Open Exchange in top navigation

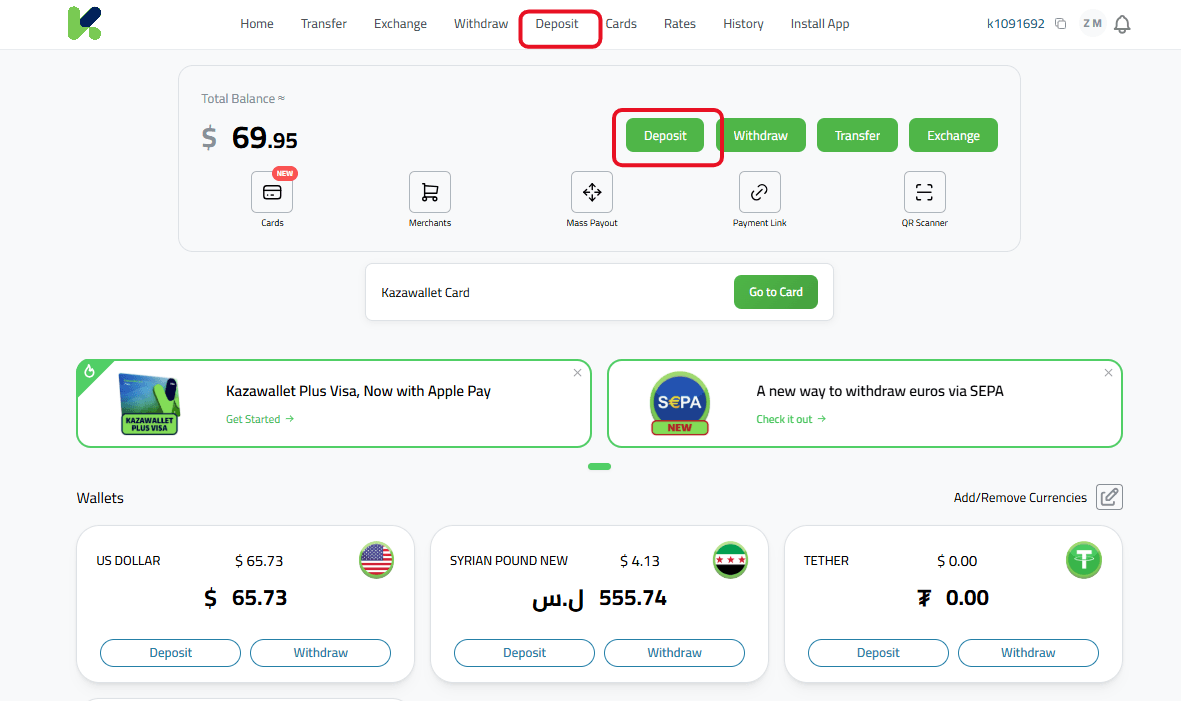click(x=400, y=24)
